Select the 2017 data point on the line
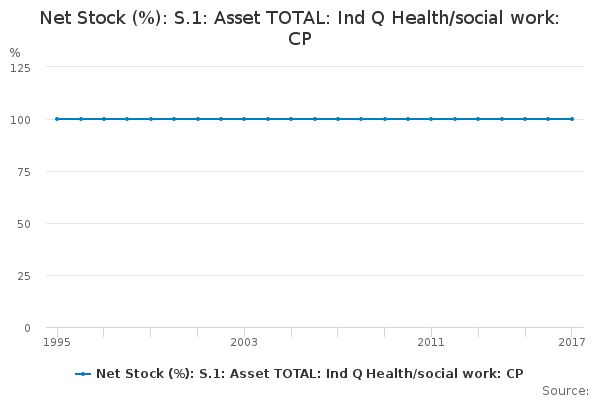This screenshot has height=400, width=600. (x=572, y=119)
